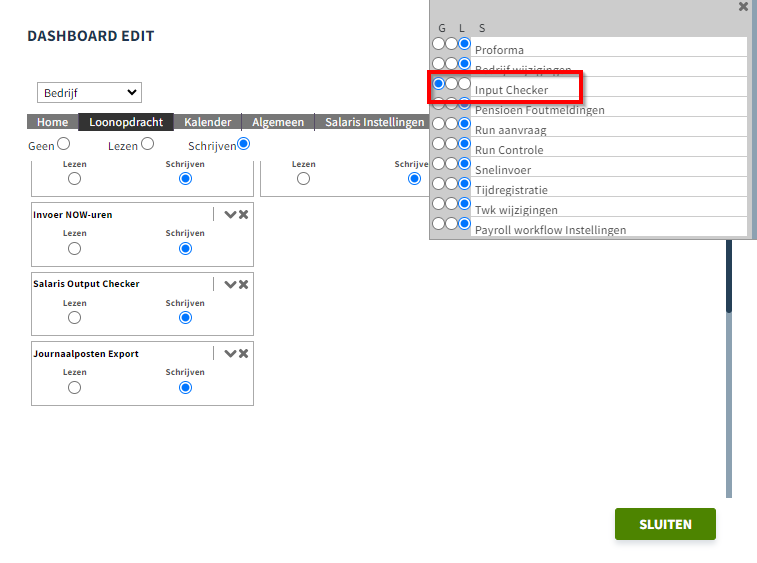Select L radio for Input Checker
The width and height of the screenshot is (757, 563).
click(451, 84)
